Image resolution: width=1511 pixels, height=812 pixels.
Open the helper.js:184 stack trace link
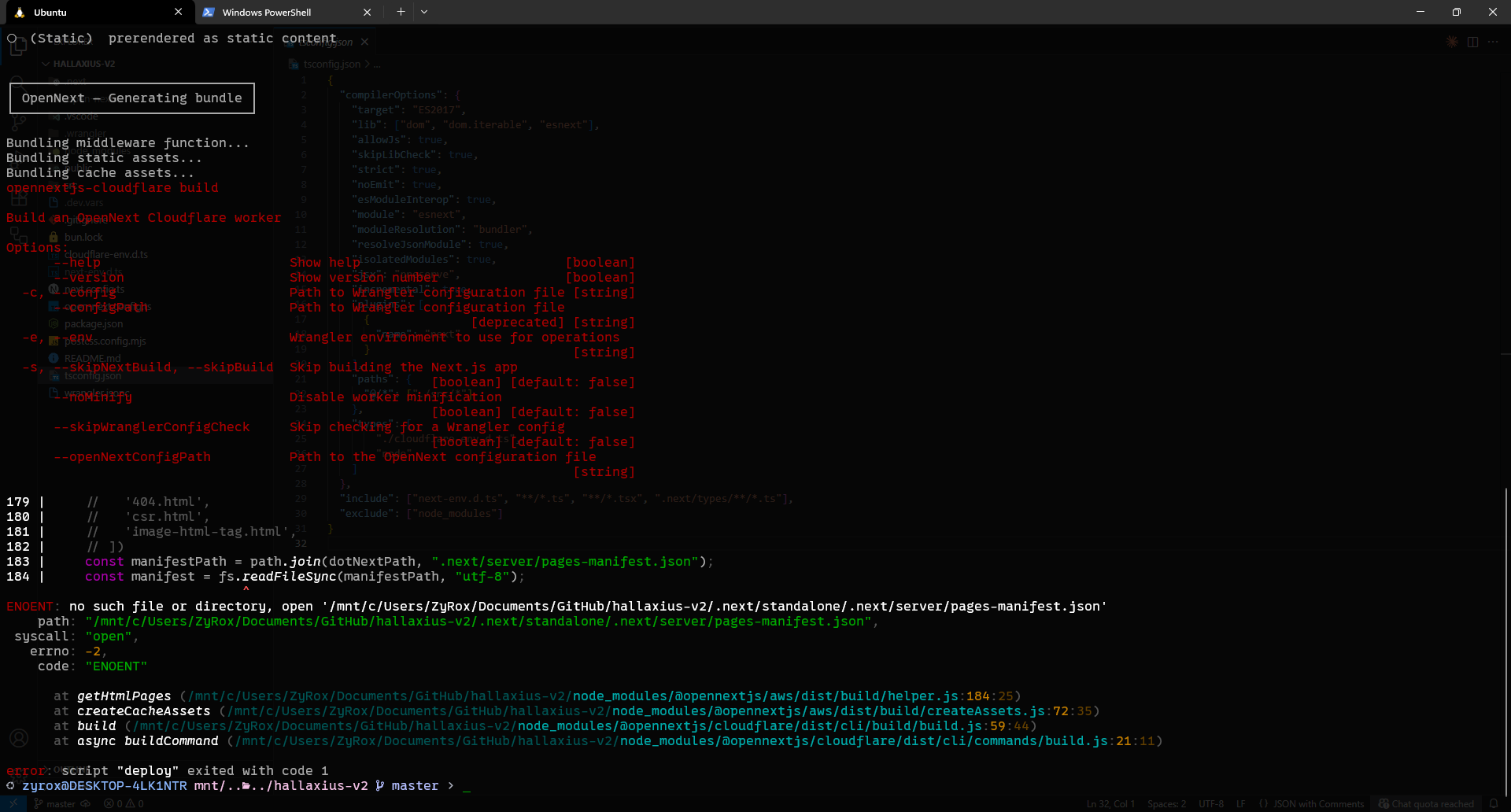tap(796, 696)
